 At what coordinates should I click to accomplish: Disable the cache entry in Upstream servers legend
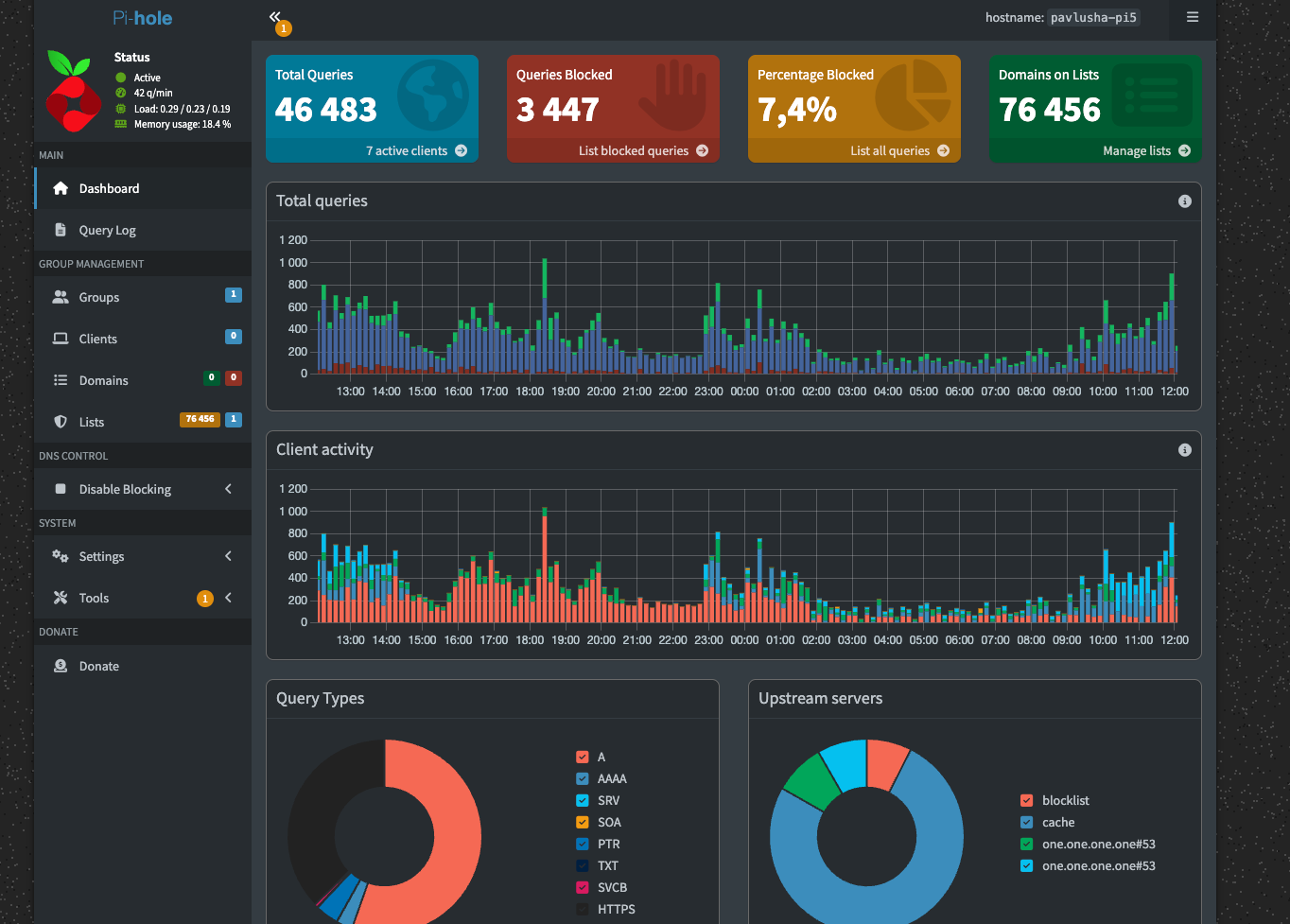click(1027, 822)
